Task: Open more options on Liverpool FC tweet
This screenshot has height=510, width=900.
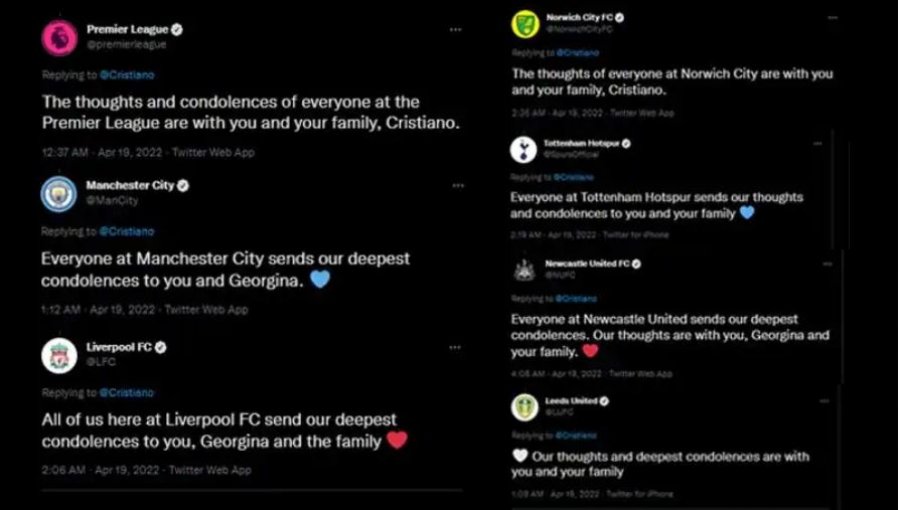Action: tap(455, 348)
